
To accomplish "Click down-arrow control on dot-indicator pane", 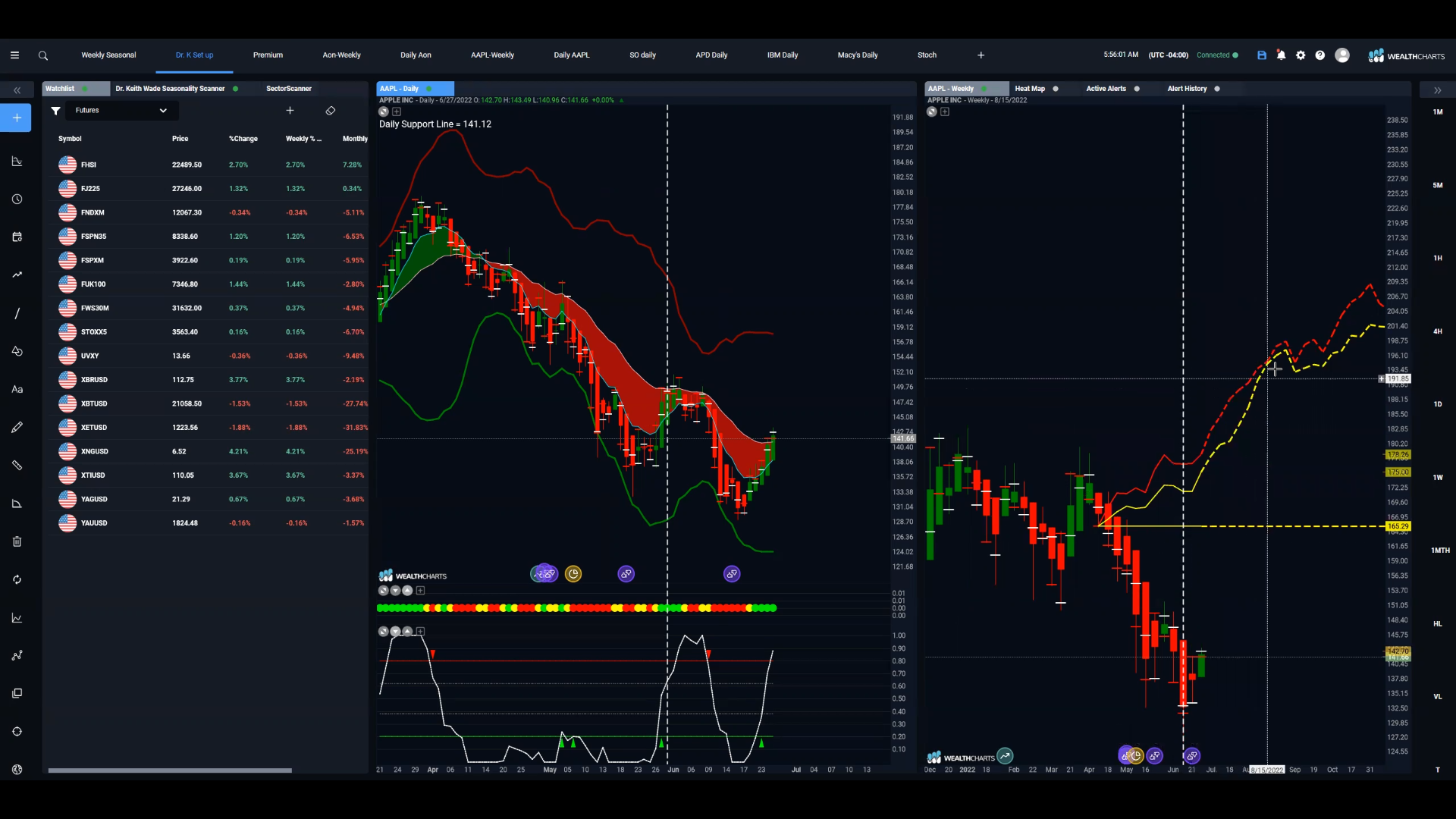I will [x=396, y=591].
